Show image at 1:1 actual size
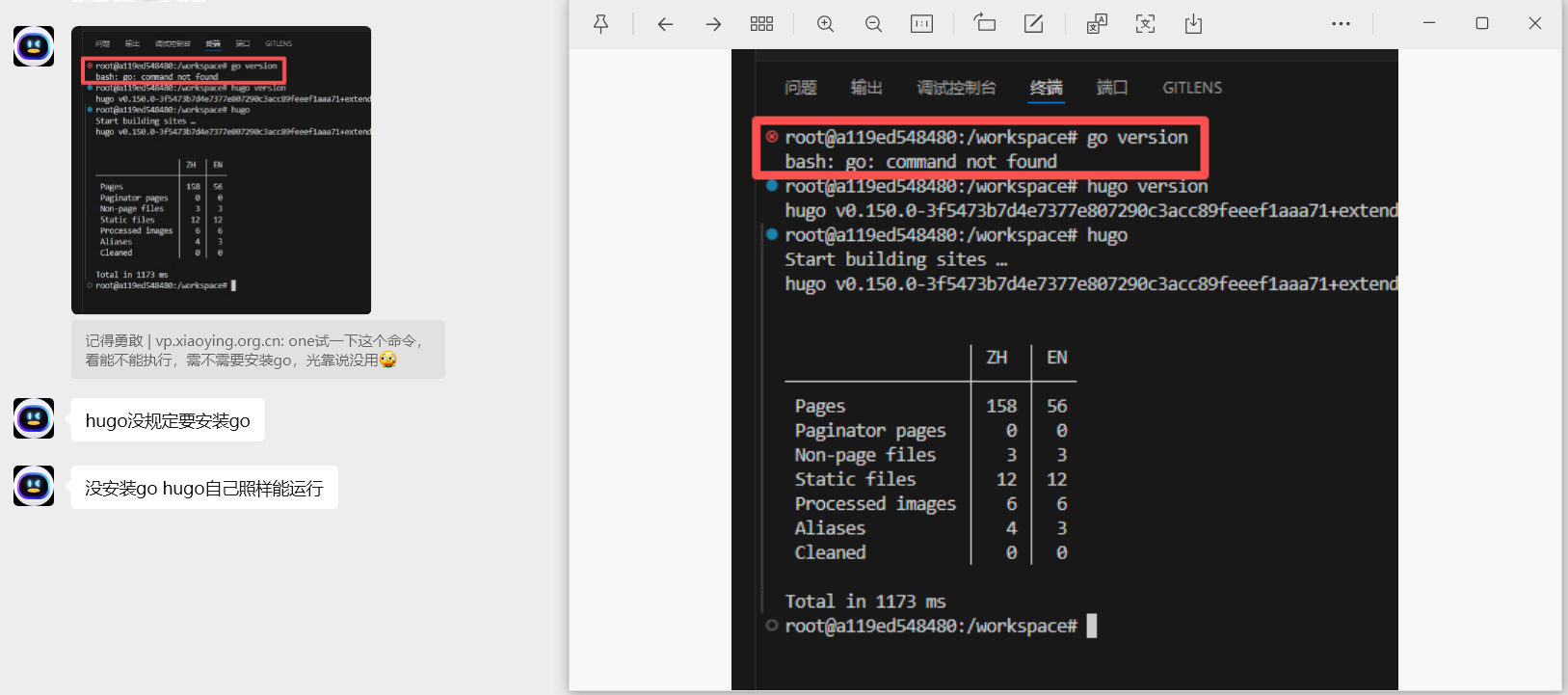Image resolution: width=1568 pixels, height=695 pixels. pyautogui.click(x=921, y=24)
